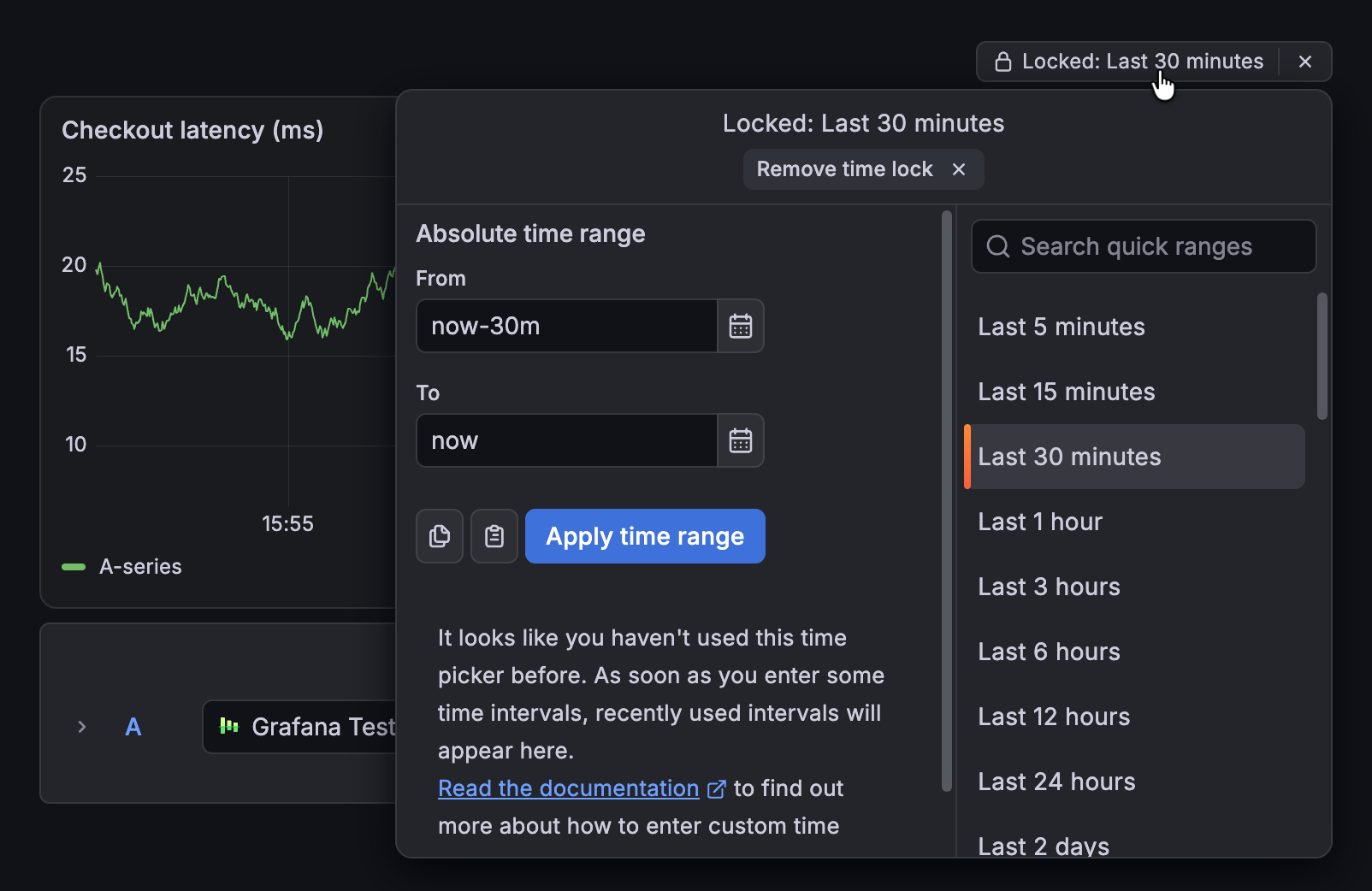
Task: Click the 15:55 time axis label
Action: 287,523
